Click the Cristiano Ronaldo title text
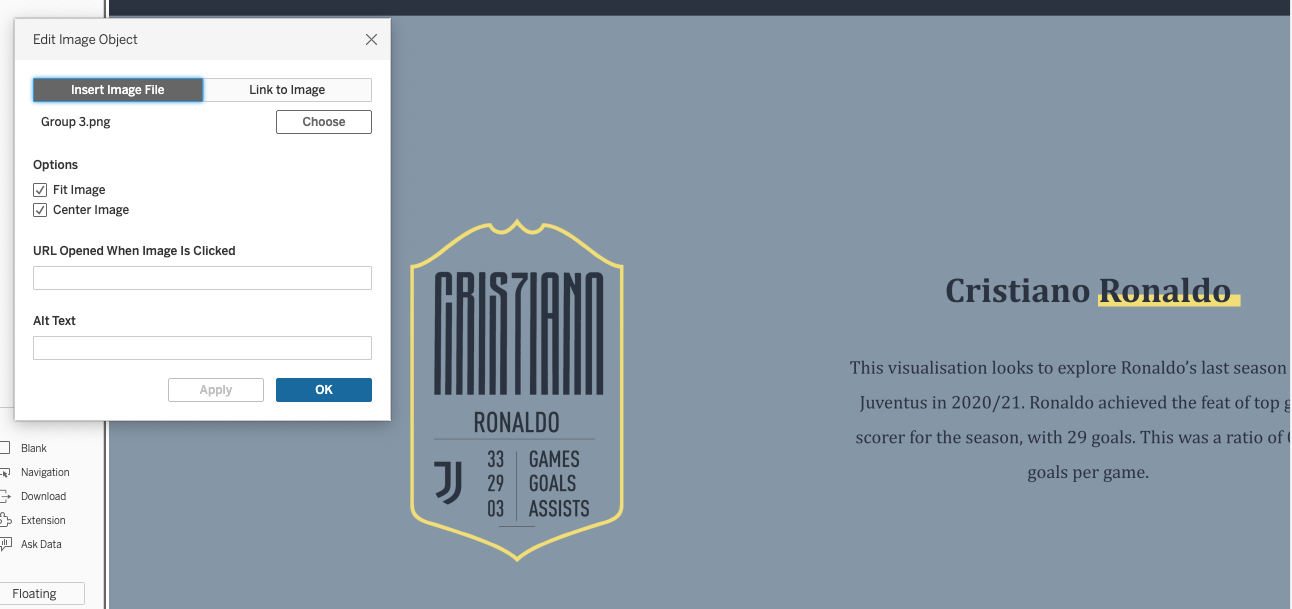1292x609 pixels. [x=1088, y=290]
